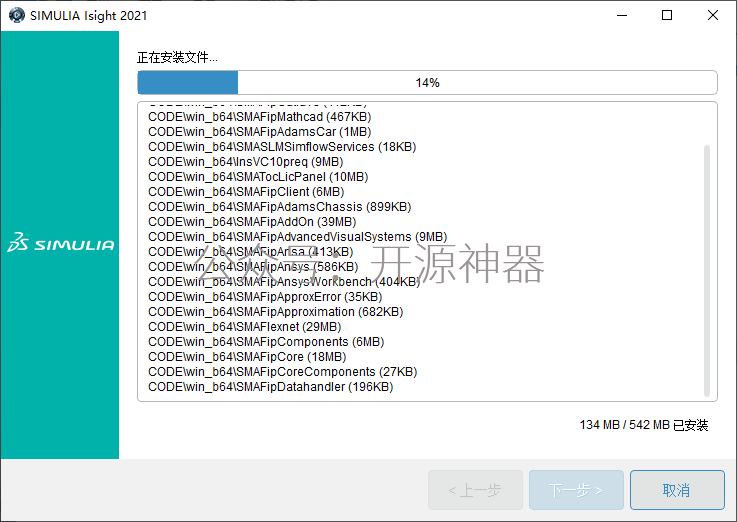Select the SMAFipAdamsCar (1MB) row
Viewport: 737px width, 522px height.
coord(259,132)
